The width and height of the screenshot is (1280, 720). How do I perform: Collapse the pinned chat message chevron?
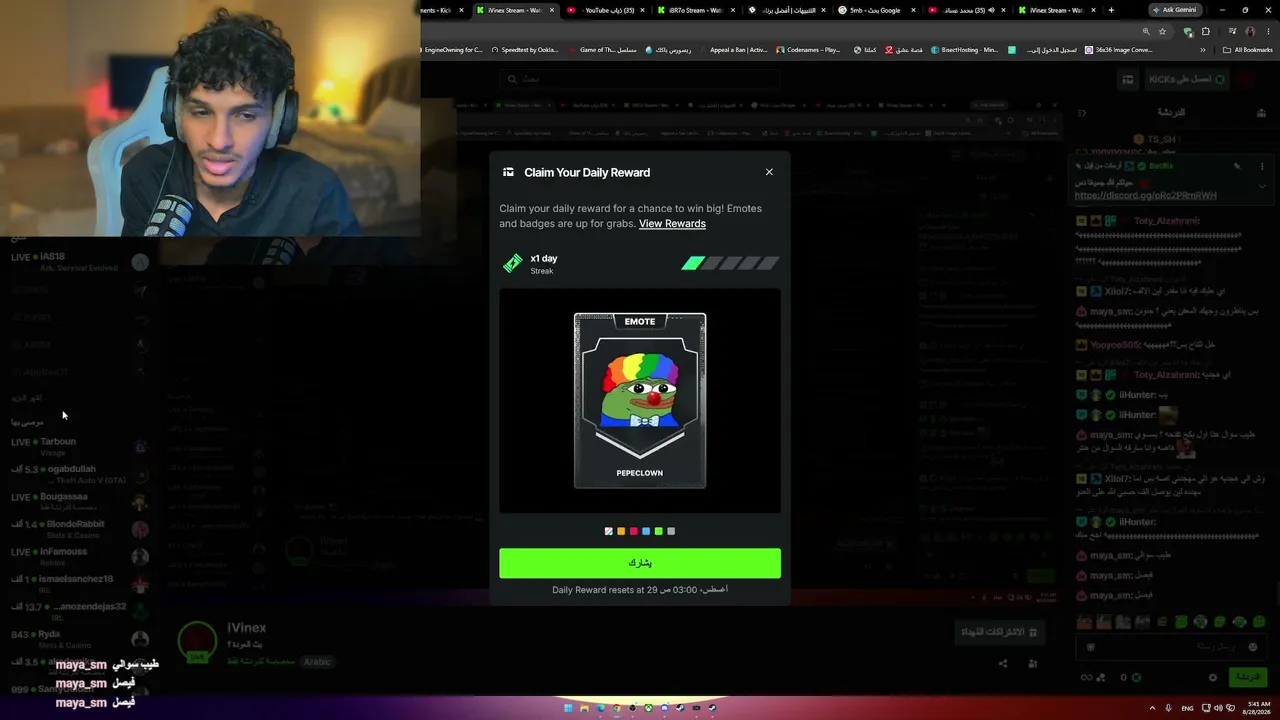(1262, 186)
